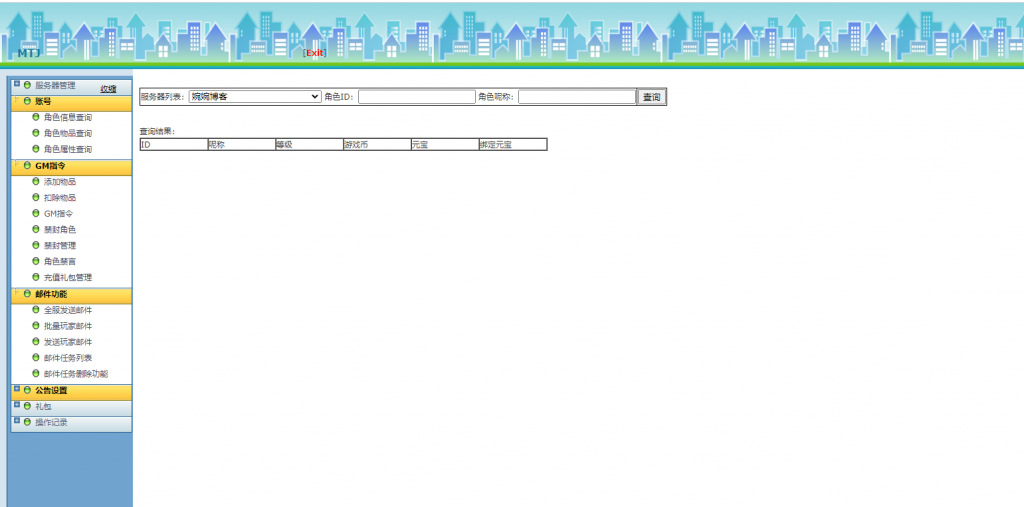Click the green icon beside 角色禁言
Image resolution: width=1024 pixels, height=507 pixels.
tap(36, 261)
